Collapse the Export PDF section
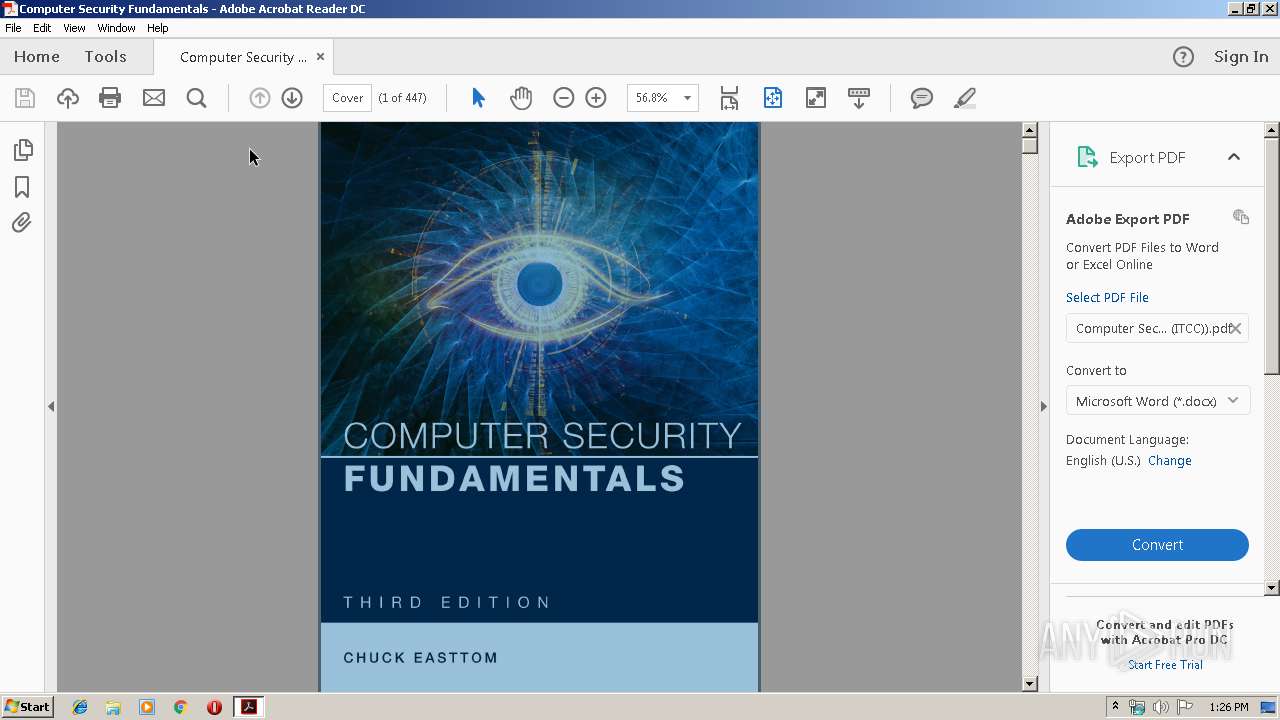 [x=1234, y=157]
